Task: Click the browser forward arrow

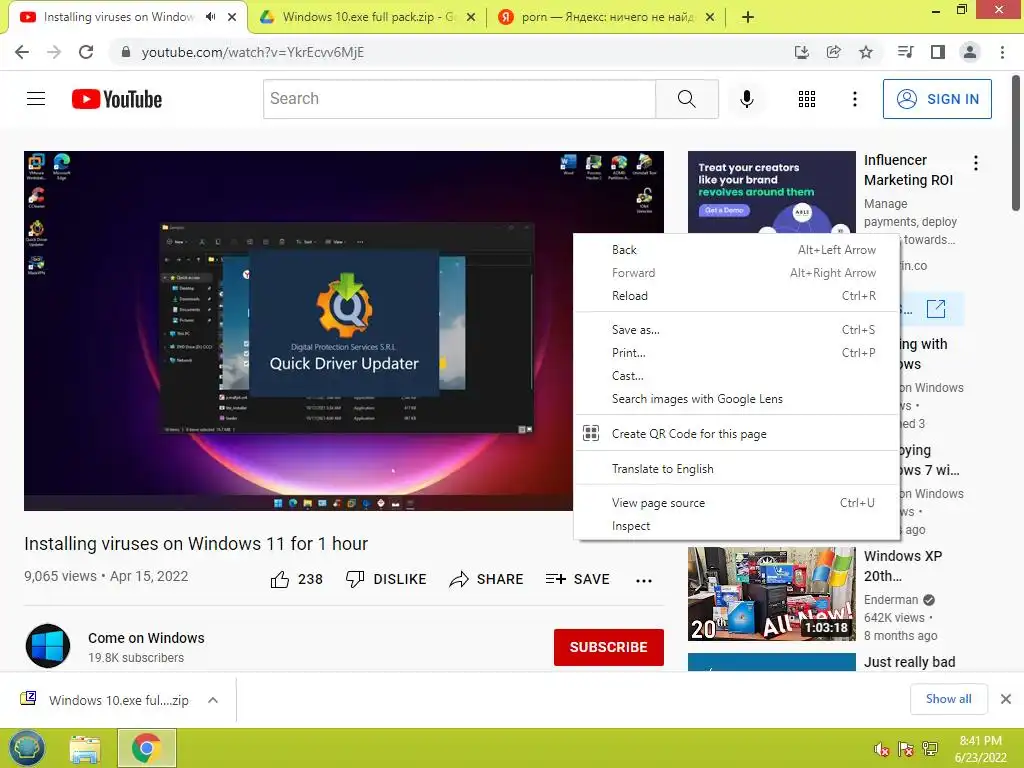Action: point(54,52)
